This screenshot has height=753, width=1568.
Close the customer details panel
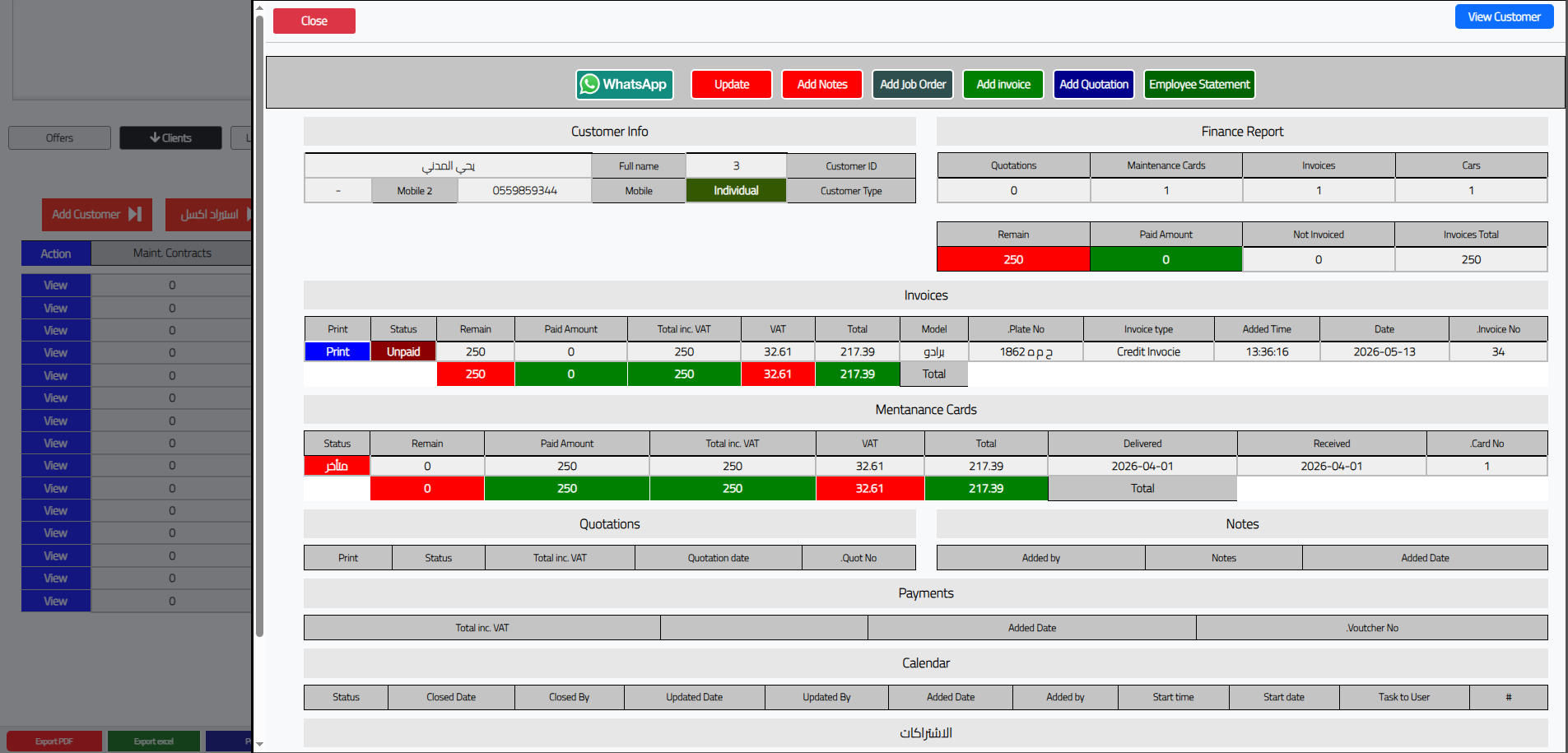tap(314, 21)
